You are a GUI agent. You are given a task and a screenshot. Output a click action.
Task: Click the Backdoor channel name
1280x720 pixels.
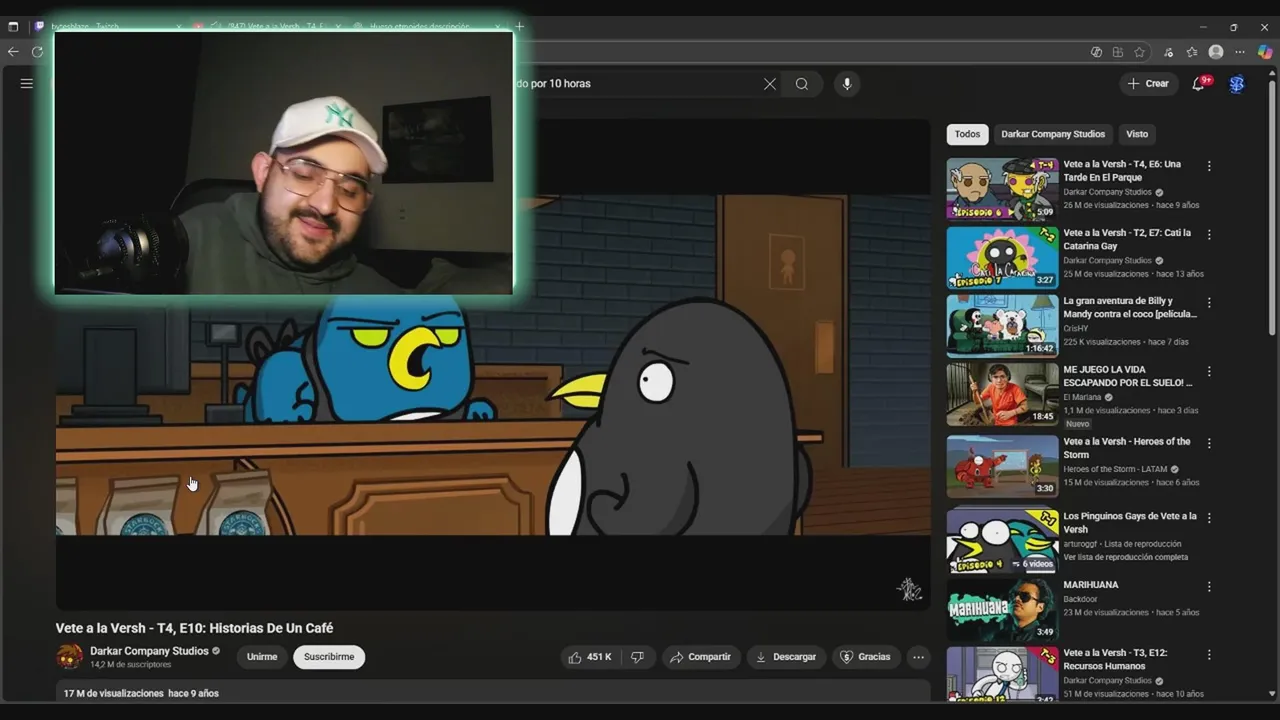coord(1080,599)
